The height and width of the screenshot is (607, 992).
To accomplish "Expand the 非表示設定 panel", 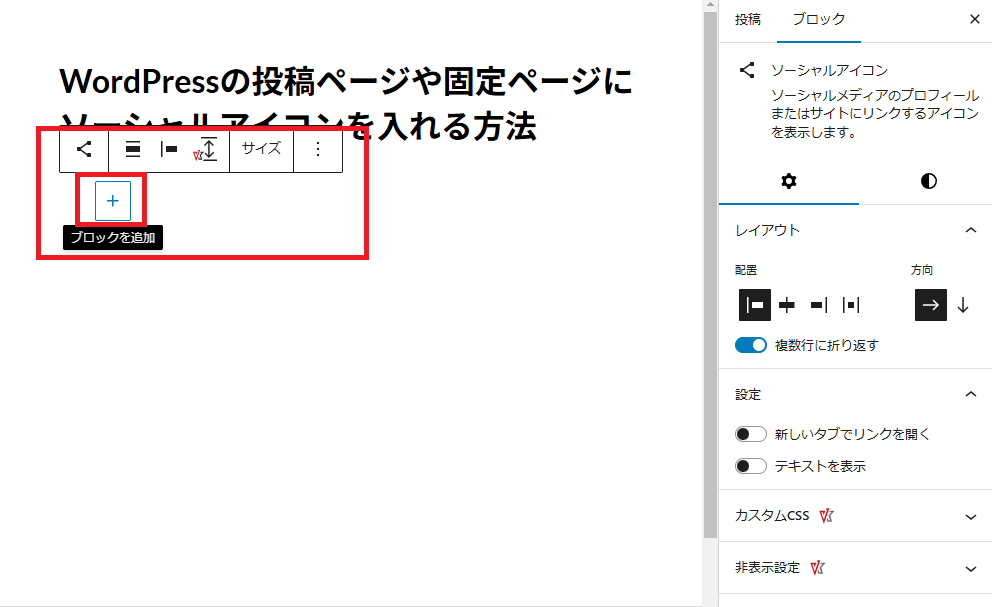I will 855,568.
